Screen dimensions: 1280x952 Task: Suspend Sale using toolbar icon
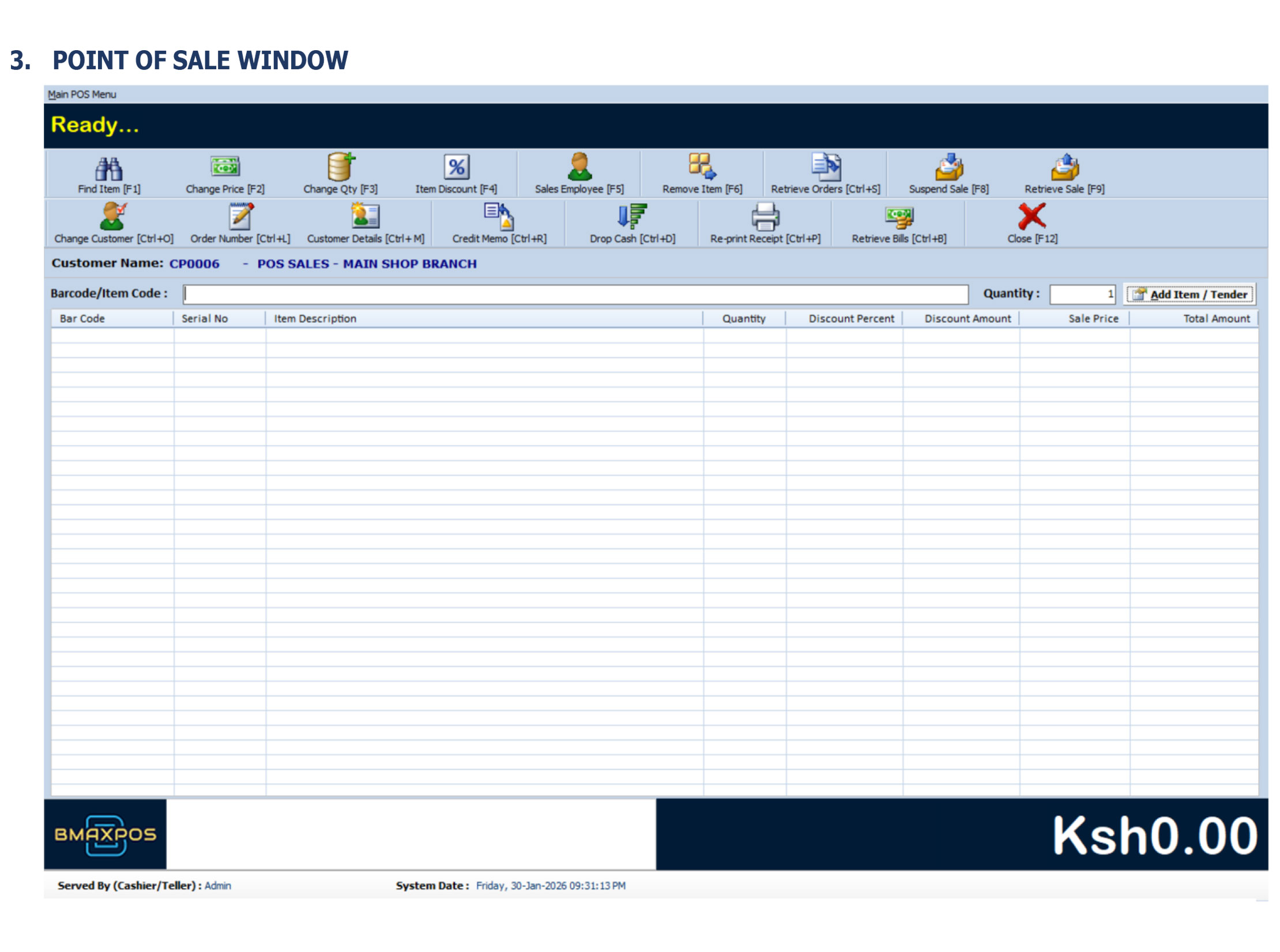click(x=948, y=167)
